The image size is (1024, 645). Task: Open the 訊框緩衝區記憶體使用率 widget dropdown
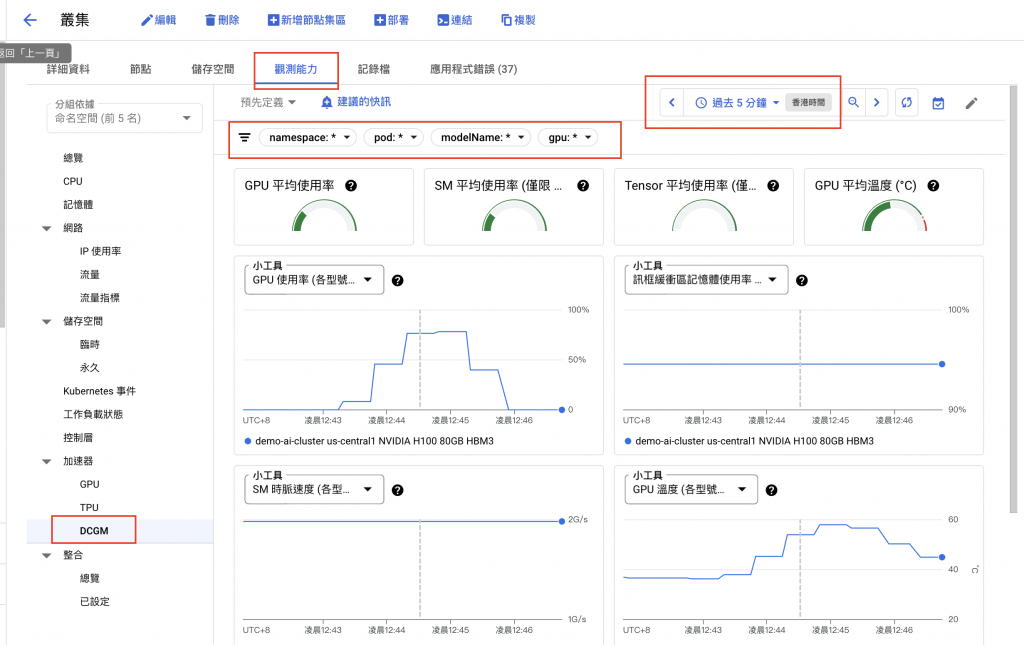coord(706,279)
